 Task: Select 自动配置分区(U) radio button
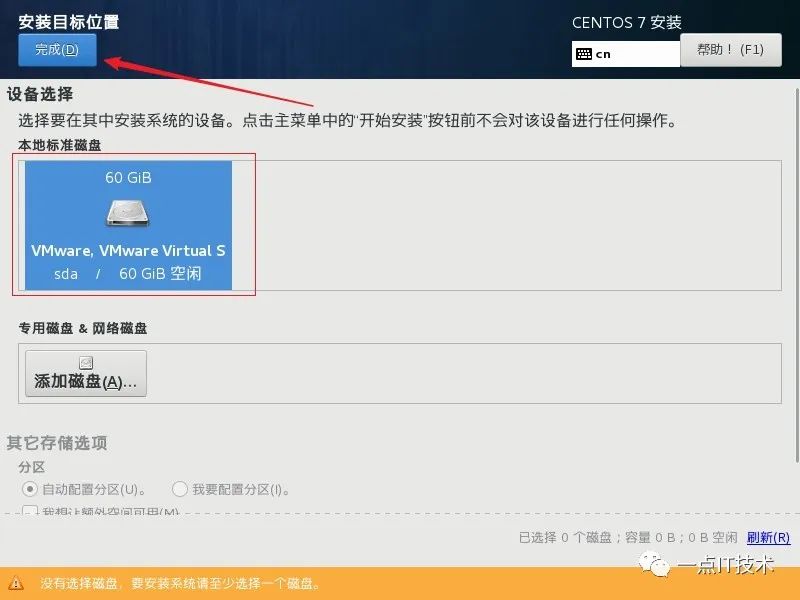coord(30,489)
